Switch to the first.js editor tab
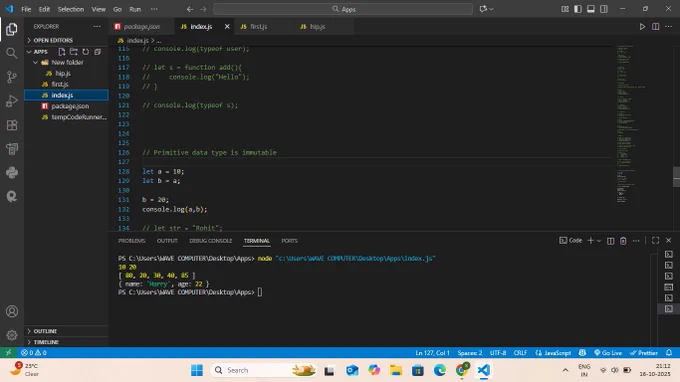This screenshot has height=382, width=680. (258, 27)
